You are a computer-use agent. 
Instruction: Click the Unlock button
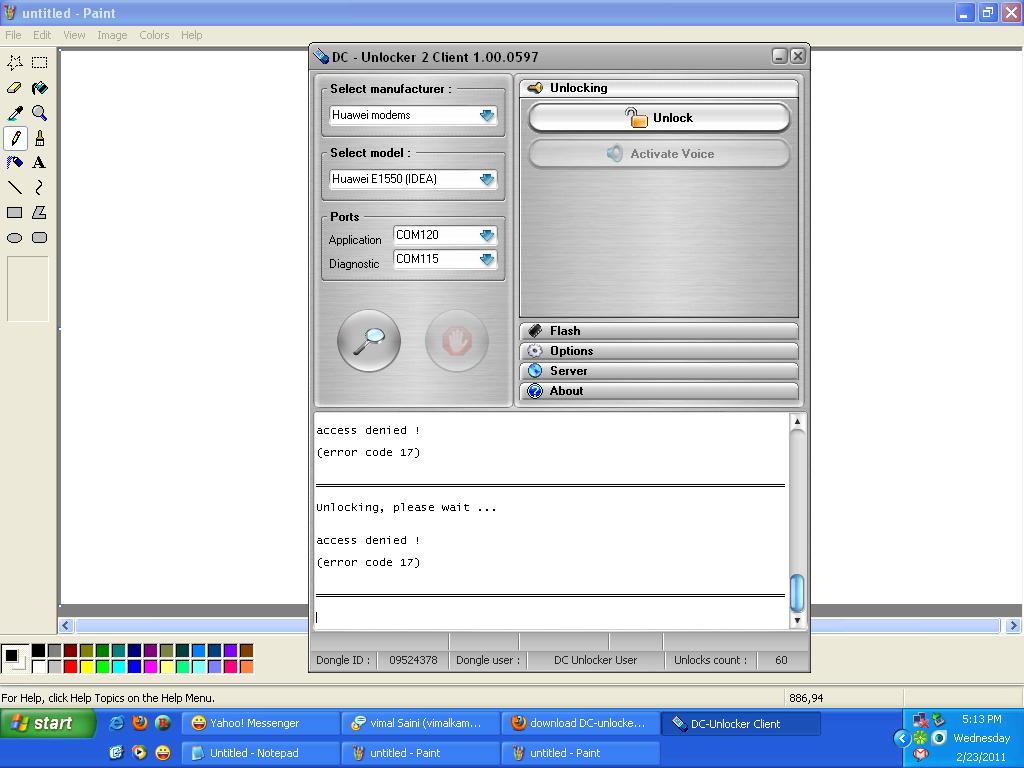pyautogui.click(x=659, y=118)
